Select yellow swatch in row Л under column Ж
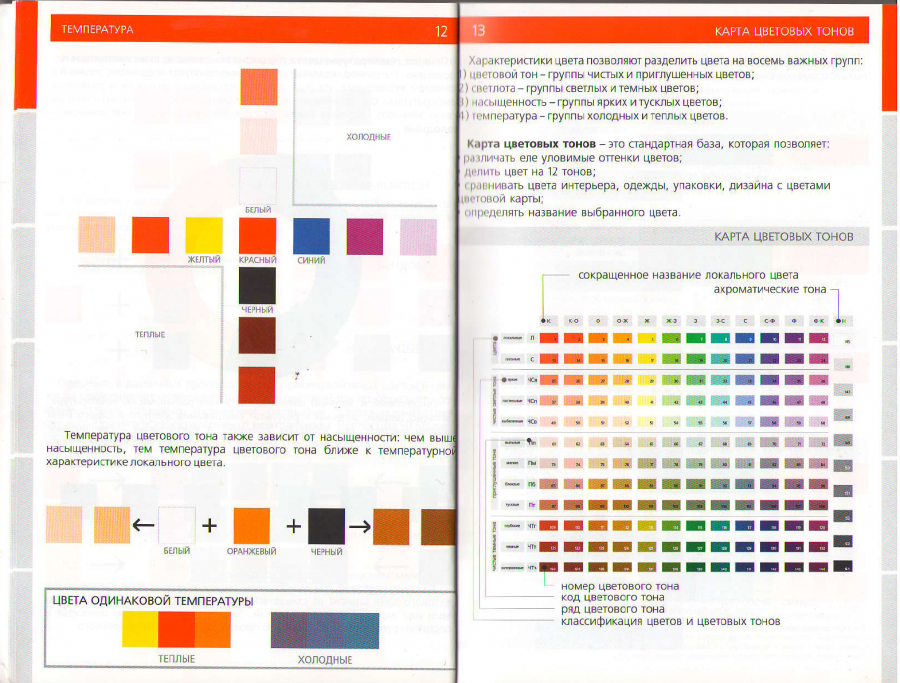This screenshot has height=683, width=900. (x=647, y=338)
